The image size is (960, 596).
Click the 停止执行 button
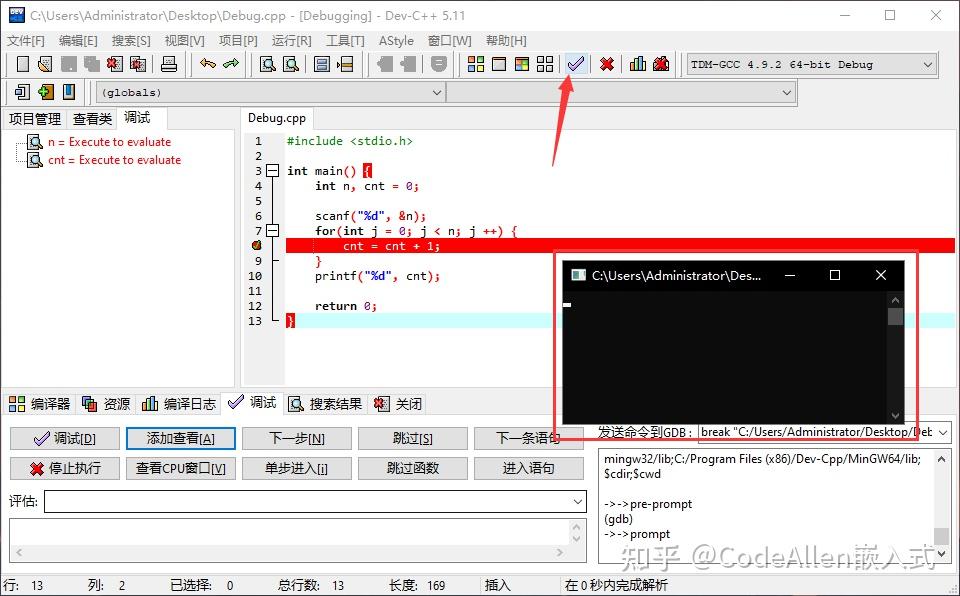click(65, 469)
